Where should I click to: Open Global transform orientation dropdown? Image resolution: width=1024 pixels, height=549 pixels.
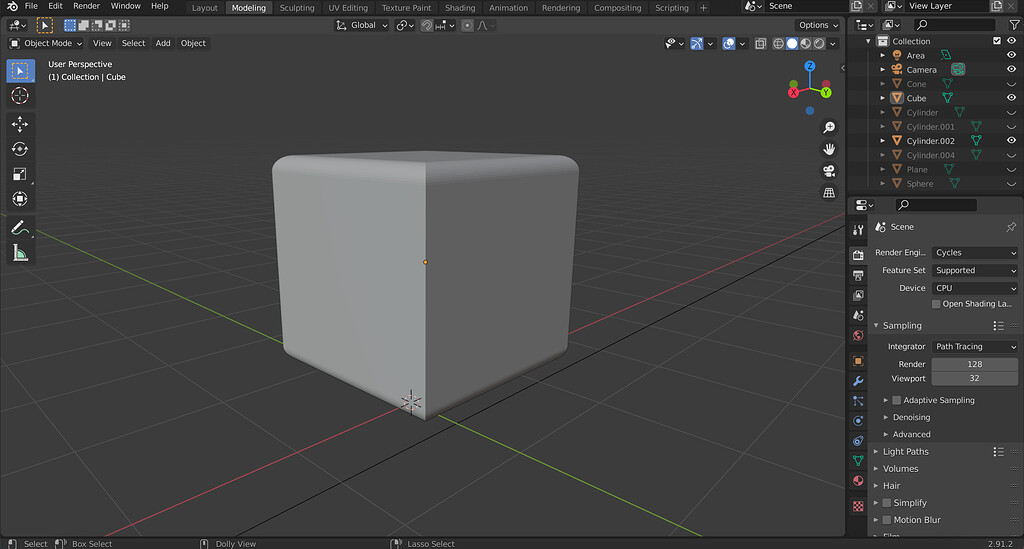[362, 25]
